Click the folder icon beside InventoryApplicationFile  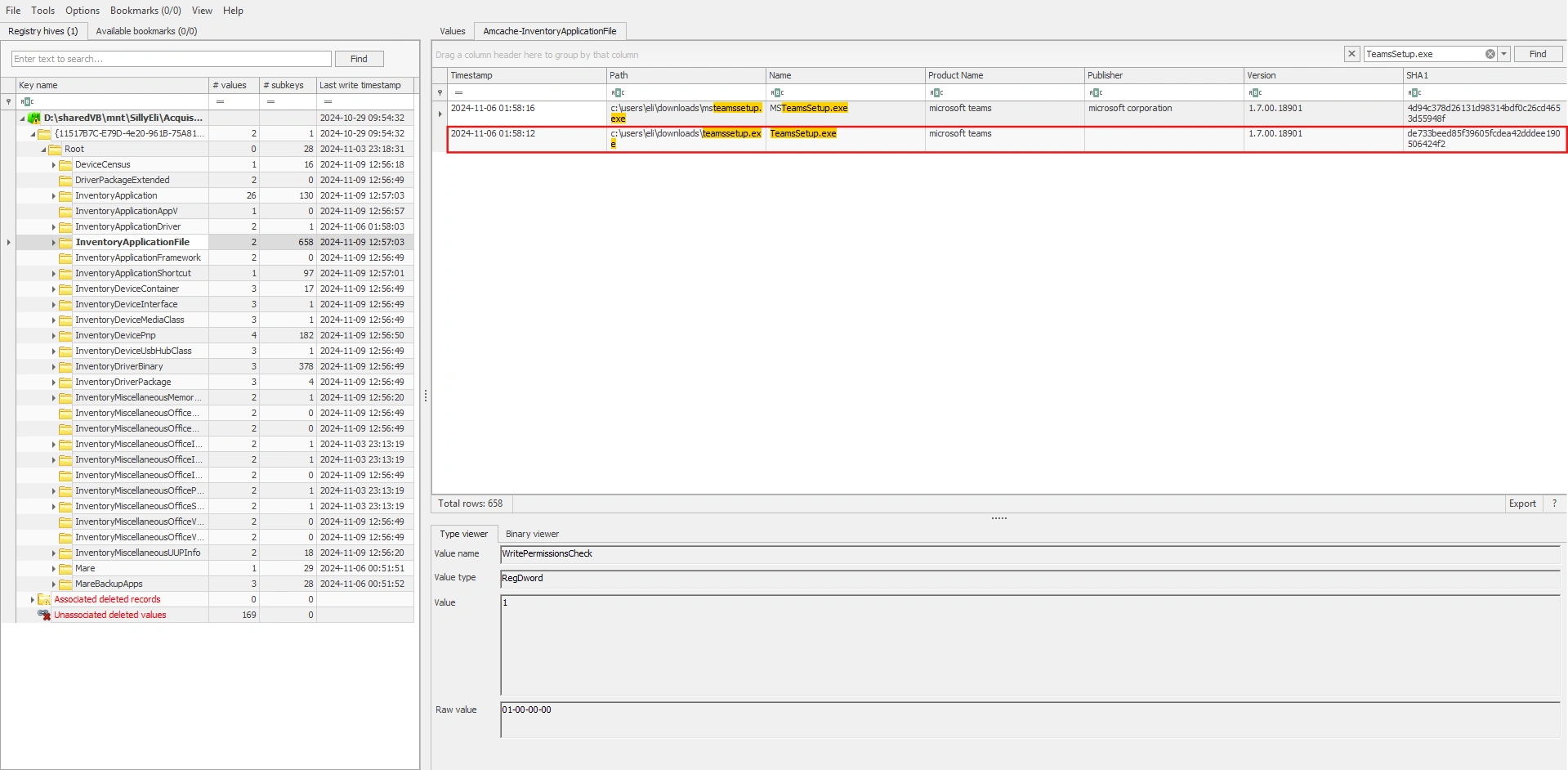(65, 242)
